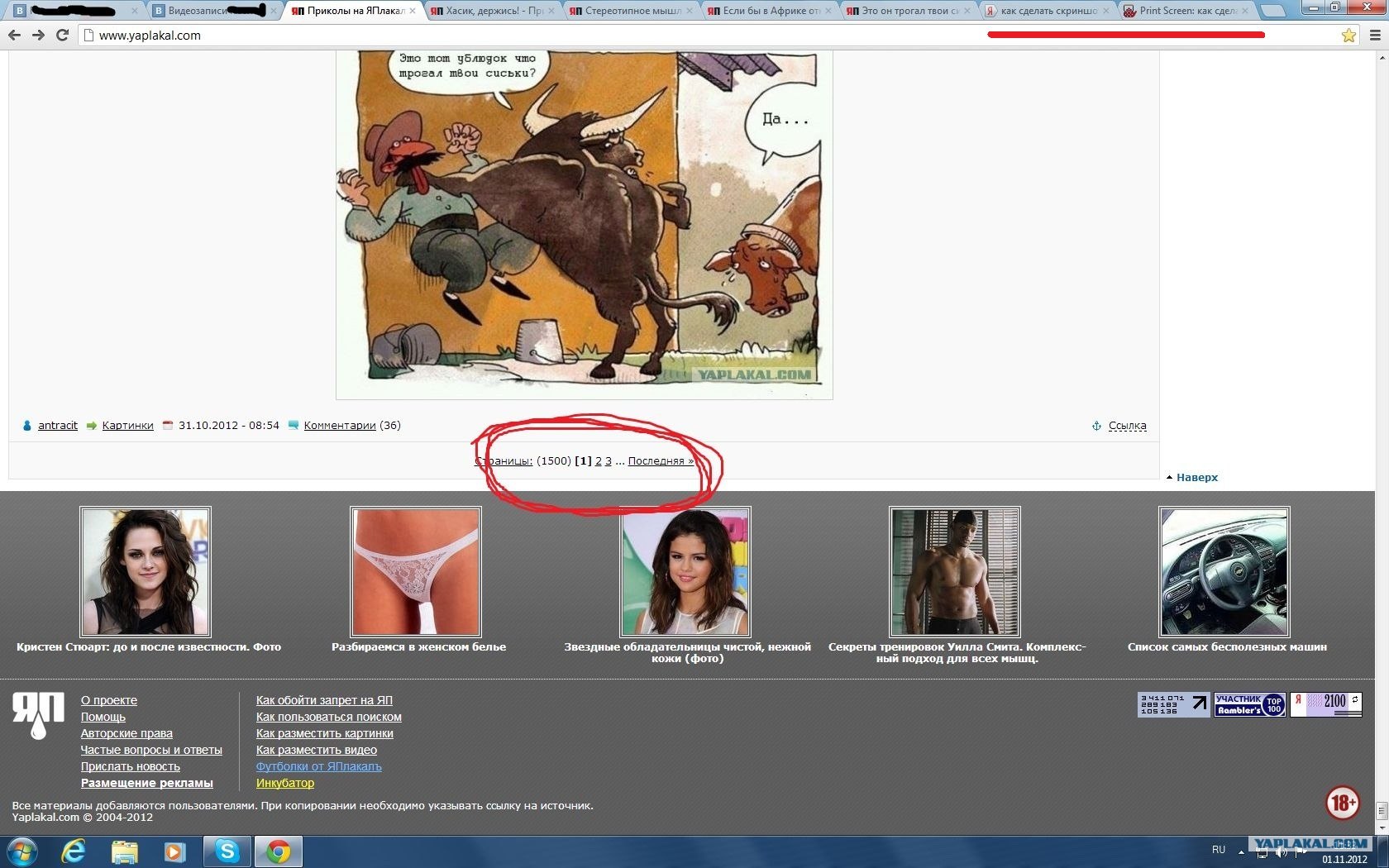The image size is (1389, 868).
Task: Click the ЯП footer logo
Action: click(x=38, y=715)
